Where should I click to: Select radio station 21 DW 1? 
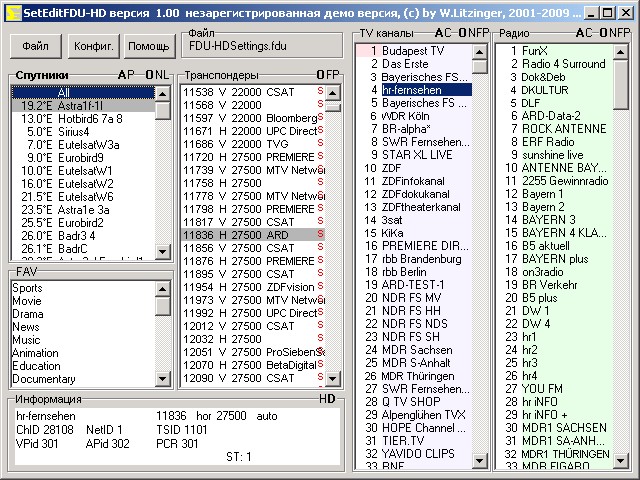(555, 311)
